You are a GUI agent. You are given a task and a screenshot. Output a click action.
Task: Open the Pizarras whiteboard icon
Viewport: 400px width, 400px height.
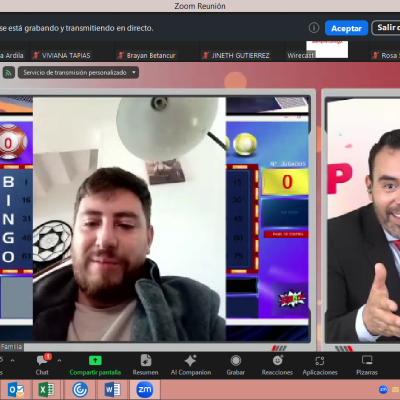click(367, 360)
